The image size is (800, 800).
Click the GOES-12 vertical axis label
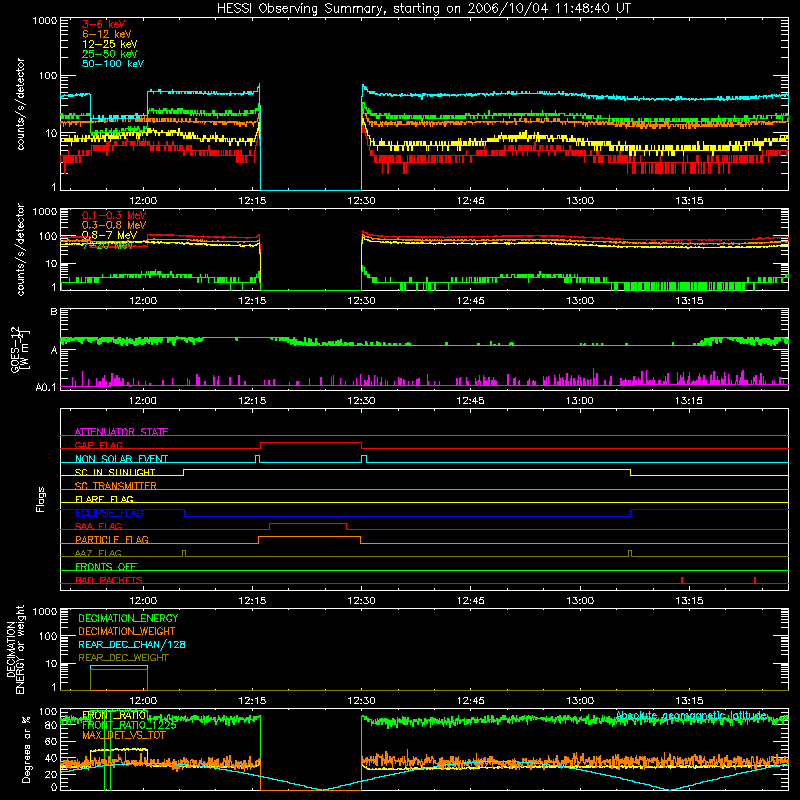(x=19, y=350)
